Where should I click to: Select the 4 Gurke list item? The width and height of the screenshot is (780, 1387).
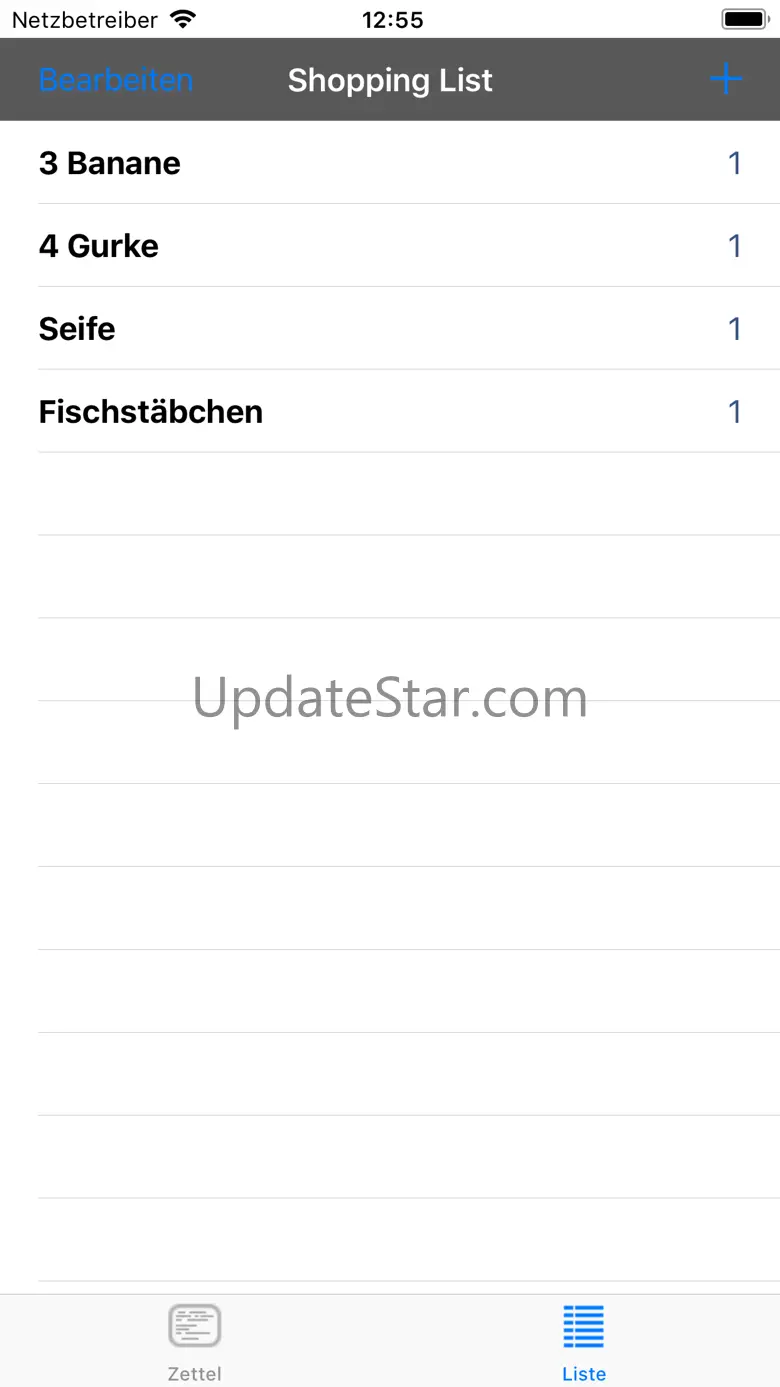[x=390, y=246]
